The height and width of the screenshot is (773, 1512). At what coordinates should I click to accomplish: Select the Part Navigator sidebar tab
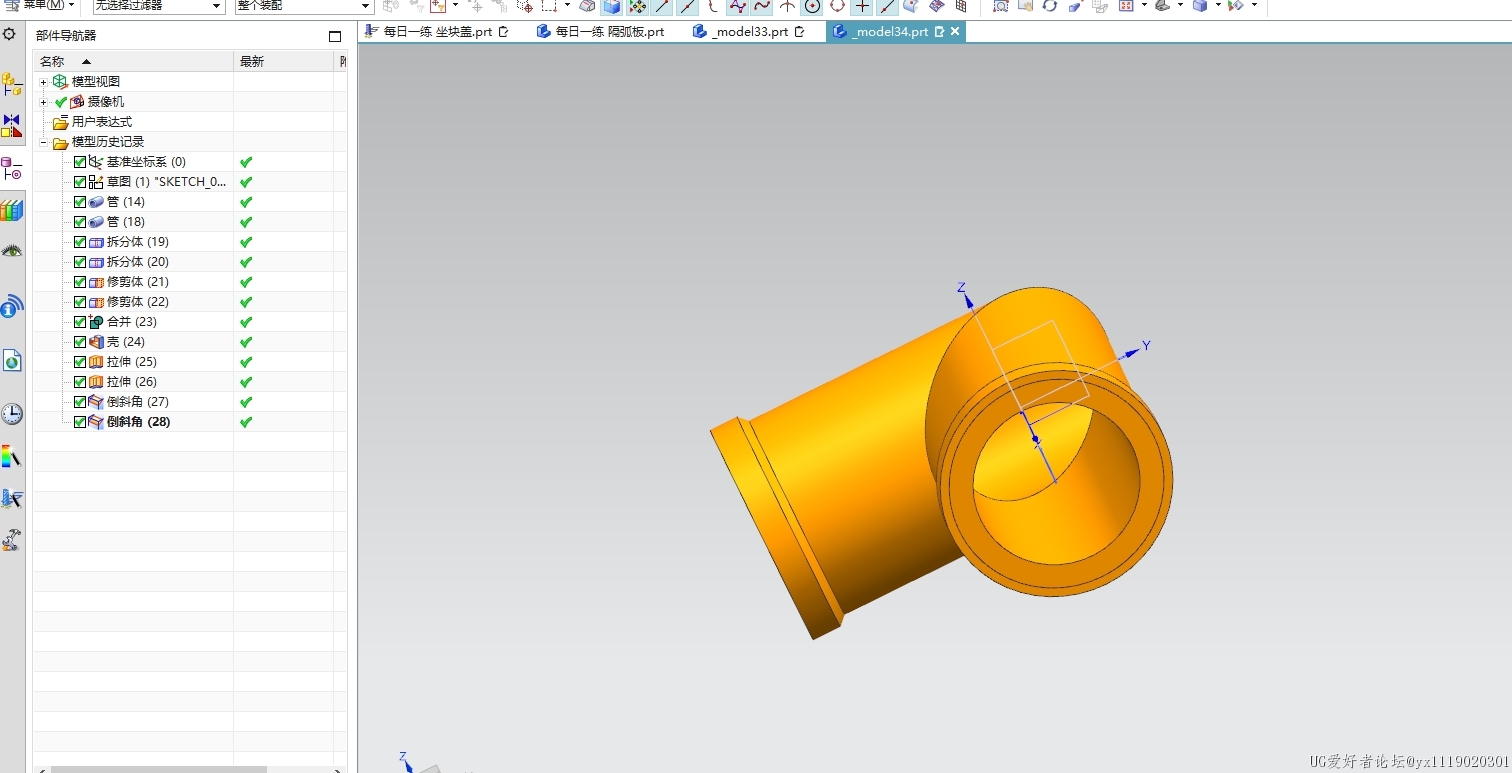[11, 168]
